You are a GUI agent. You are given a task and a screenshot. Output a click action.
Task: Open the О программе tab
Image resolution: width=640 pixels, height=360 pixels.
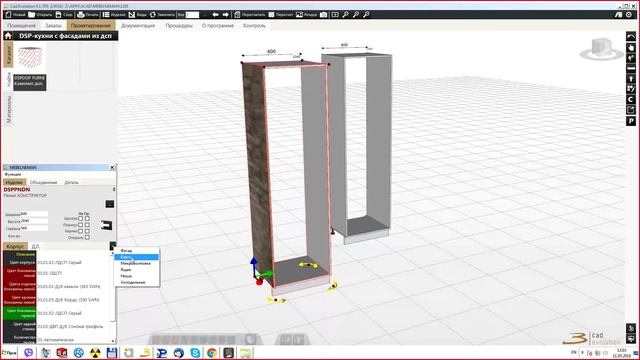point(218,25)
